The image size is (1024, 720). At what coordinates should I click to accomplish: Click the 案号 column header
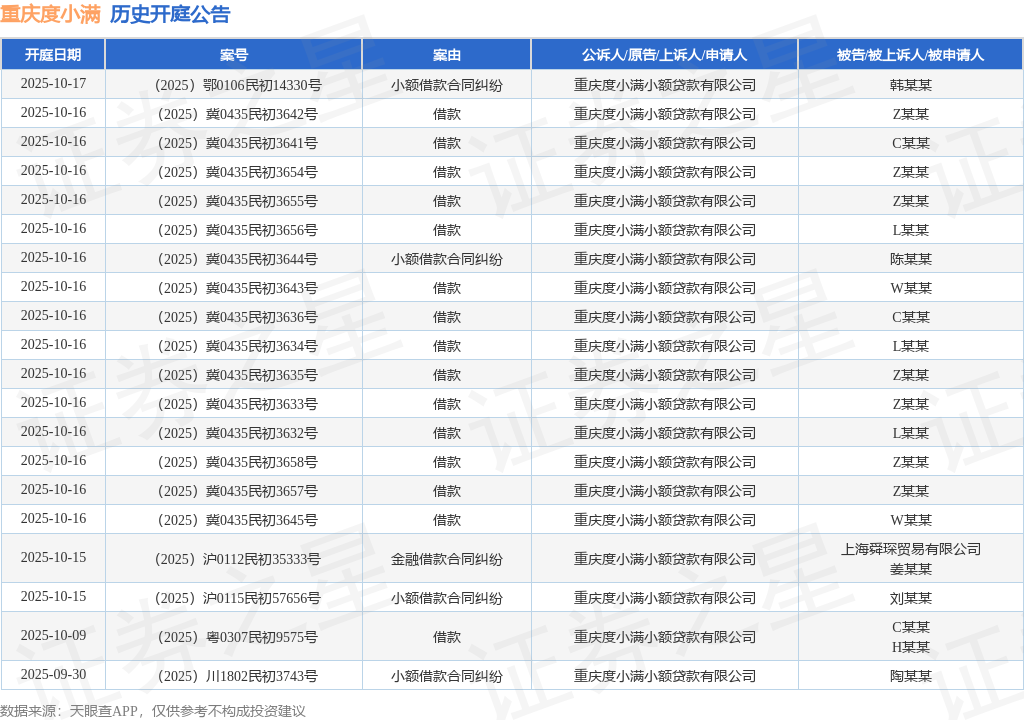(x=234, y=55)
